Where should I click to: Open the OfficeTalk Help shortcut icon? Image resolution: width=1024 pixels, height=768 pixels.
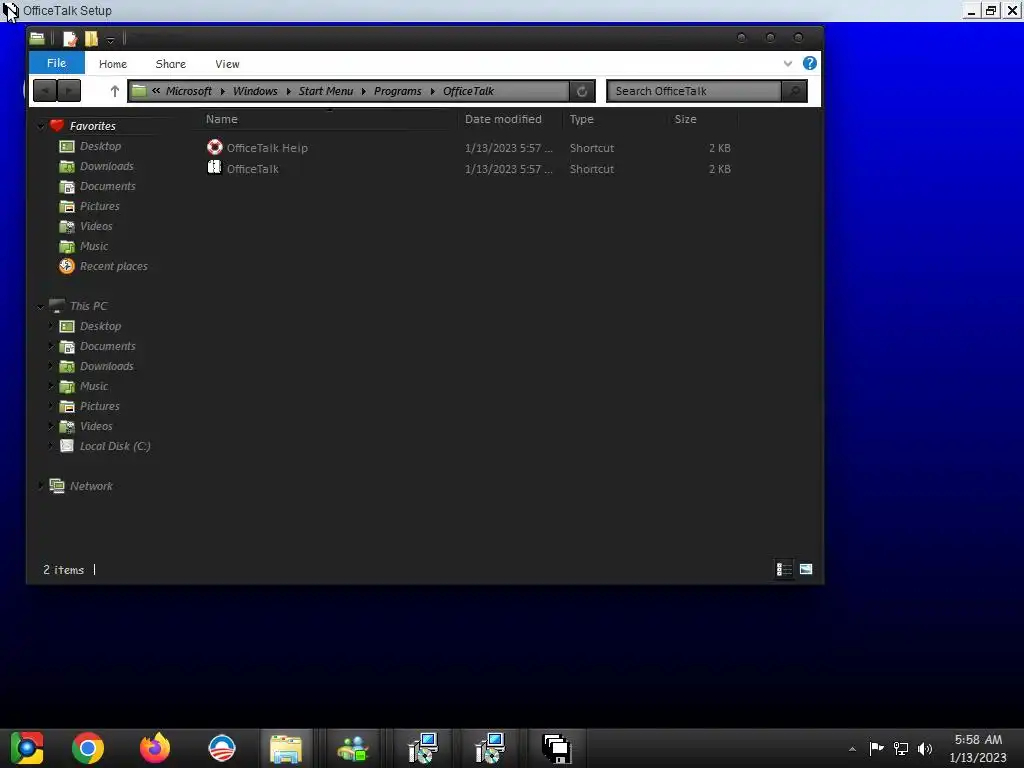tap(214, 147)
